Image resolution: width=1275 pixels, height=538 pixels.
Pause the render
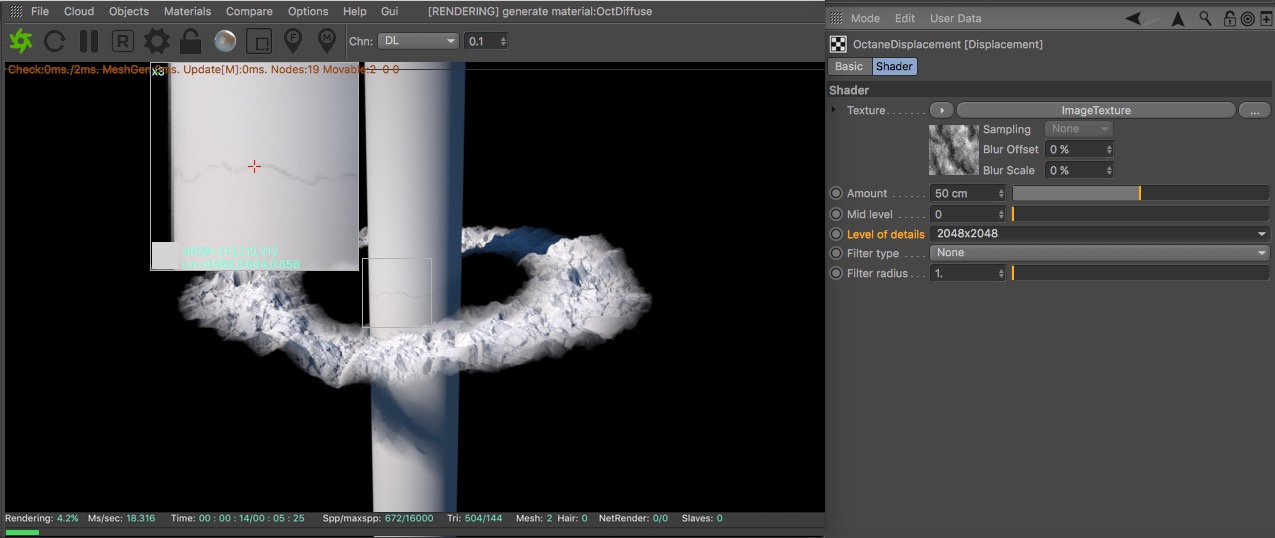(89, 41)
